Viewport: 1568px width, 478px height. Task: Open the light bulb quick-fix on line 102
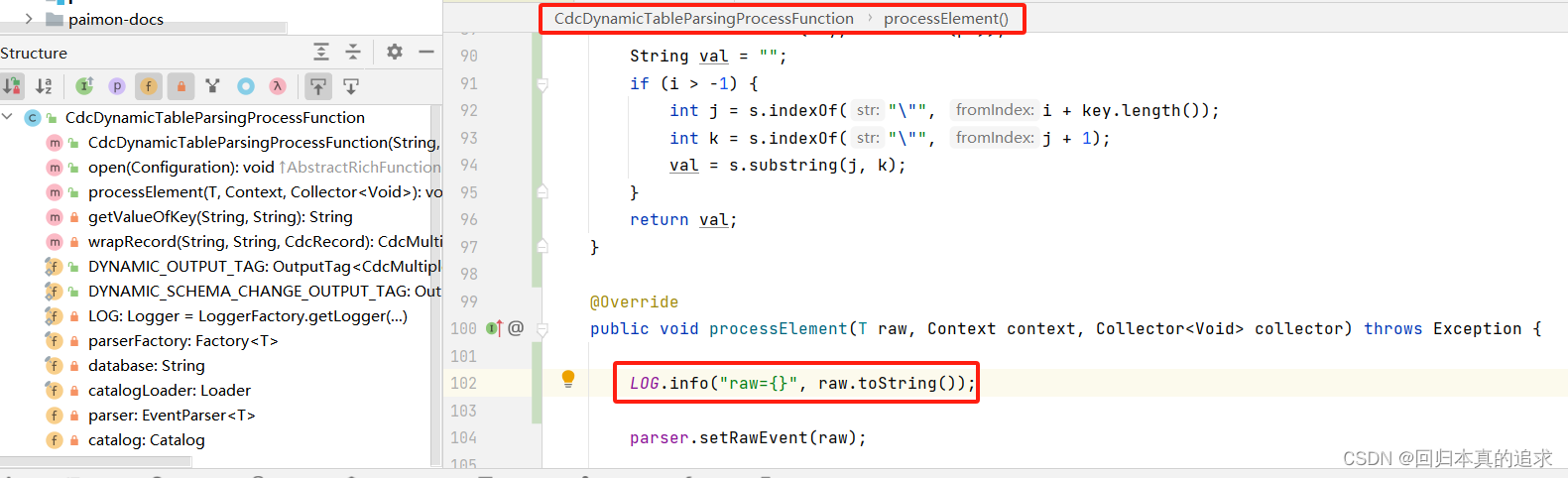click(x=568, y=378)
